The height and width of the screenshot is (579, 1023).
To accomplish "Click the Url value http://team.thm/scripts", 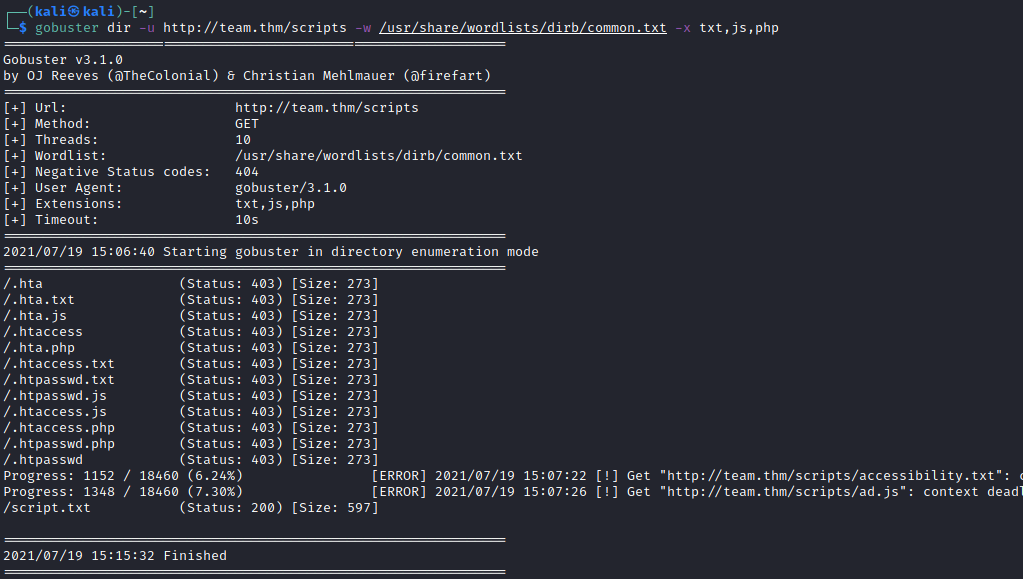I will pyautogui.click(x=326, y=108).
